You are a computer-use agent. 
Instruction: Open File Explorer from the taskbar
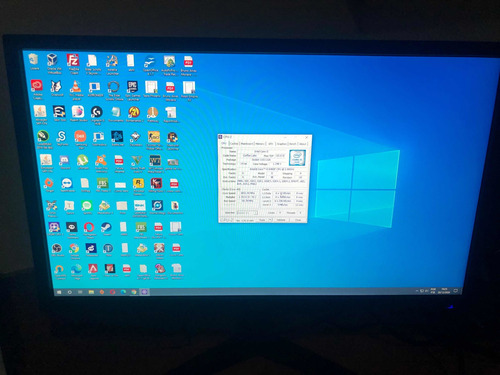(x=91, y=292)
